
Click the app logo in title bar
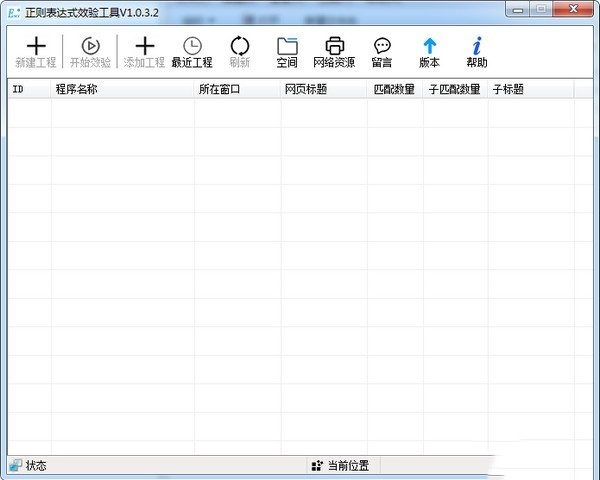point(14,13)
